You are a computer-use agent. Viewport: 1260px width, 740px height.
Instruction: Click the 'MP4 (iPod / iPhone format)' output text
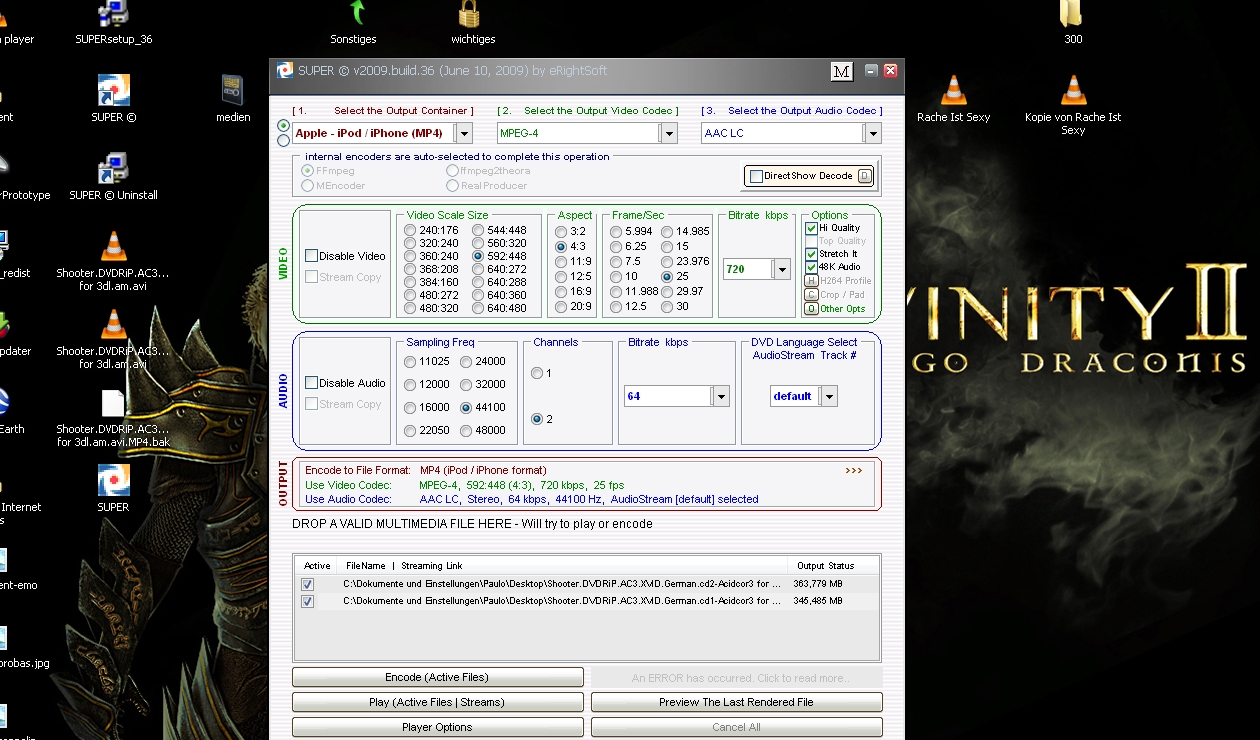(x=483, y=470)
